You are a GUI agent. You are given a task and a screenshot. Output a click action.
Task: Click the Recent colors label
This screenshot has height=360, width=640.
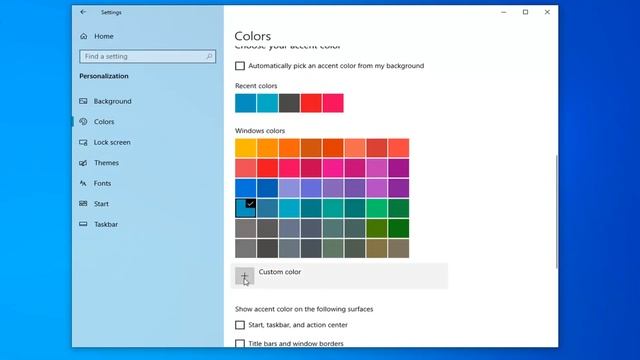coord(256,86)
